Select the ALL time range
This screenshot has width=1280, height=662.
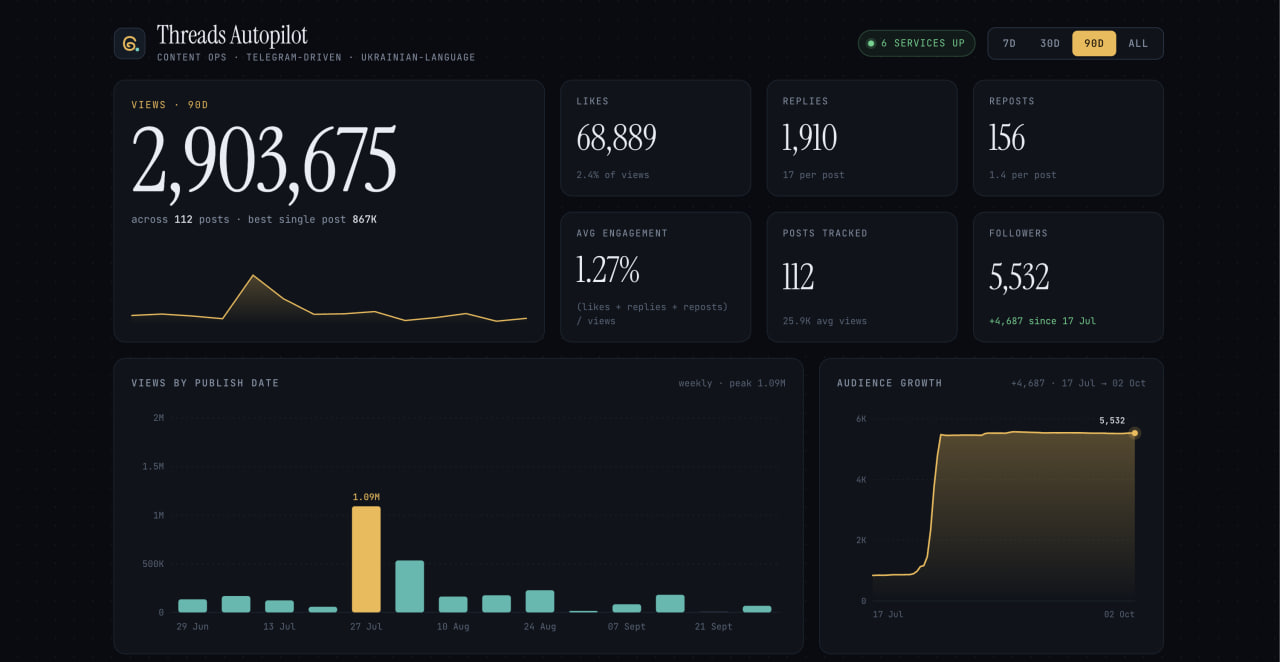(1138, 43)
